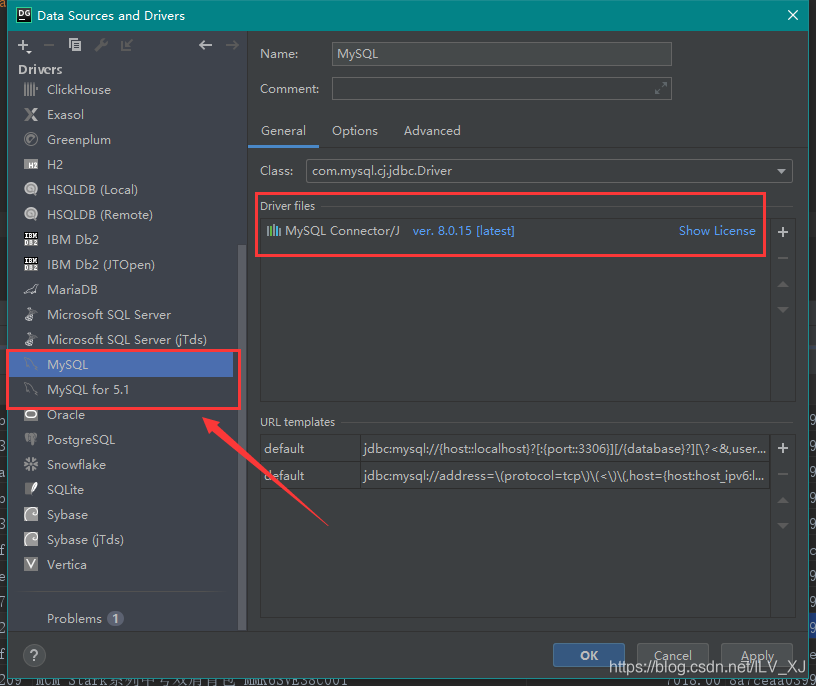This screenshot has width=816, height=686.
Task: Click the Show License link
Action: (x=717, y=231)
